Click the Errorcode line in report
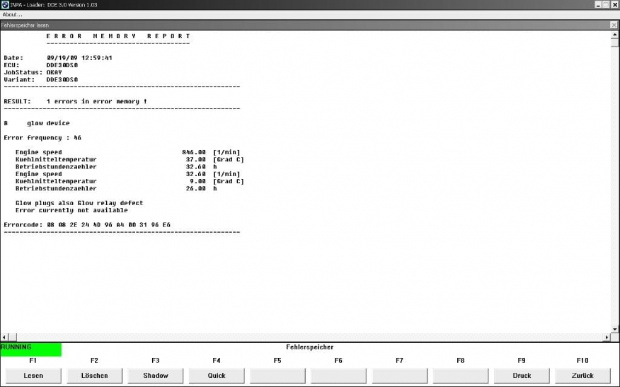Image resolution: width=620 pixels, height=387 pixels. tap(87, 225)
